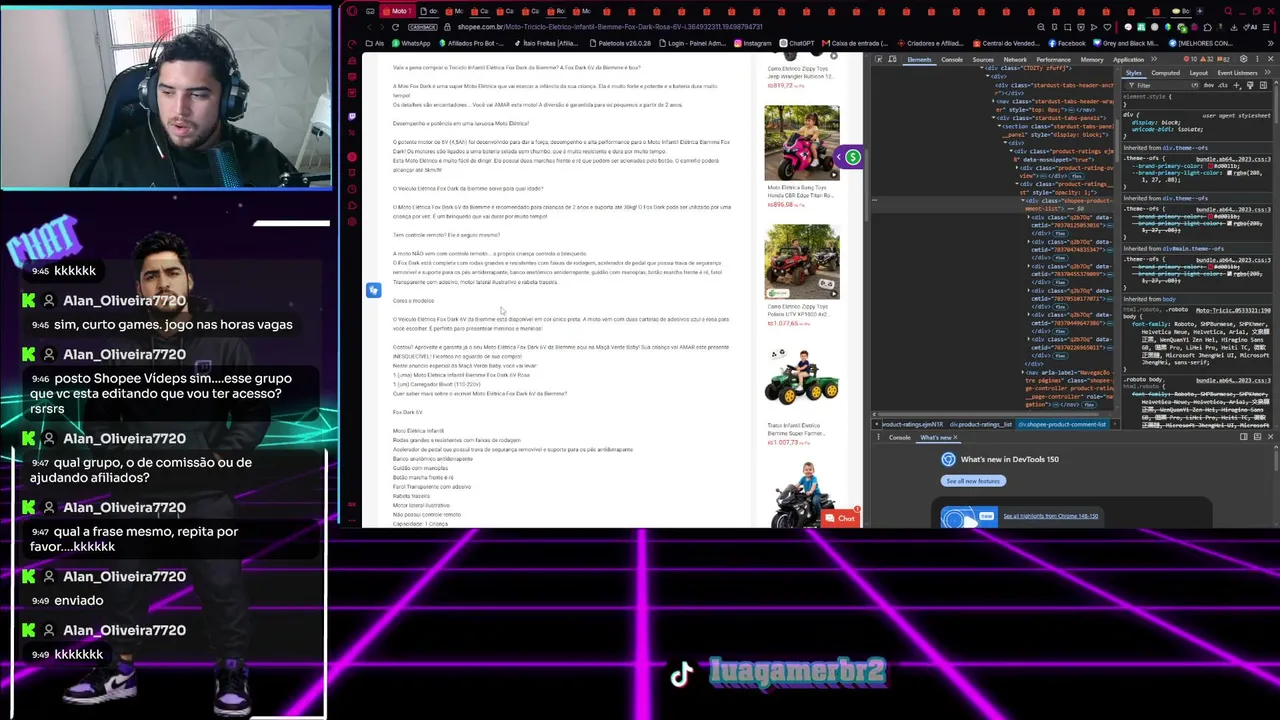
Task: Switch to the Console panel tab
Action: click(x=952, y=60)
